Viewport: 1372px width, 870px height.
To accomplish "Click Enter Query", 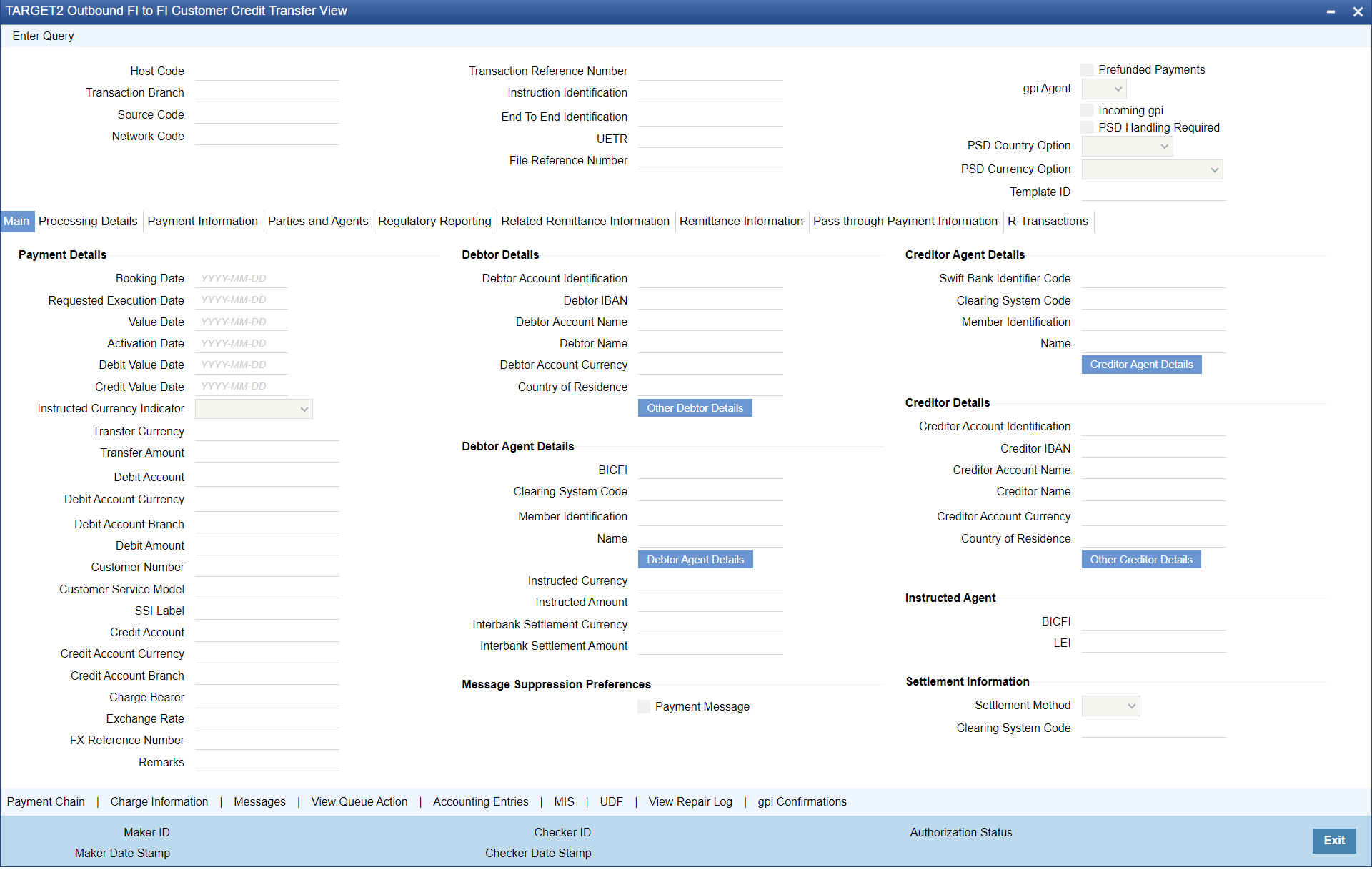I will (43, 36).
